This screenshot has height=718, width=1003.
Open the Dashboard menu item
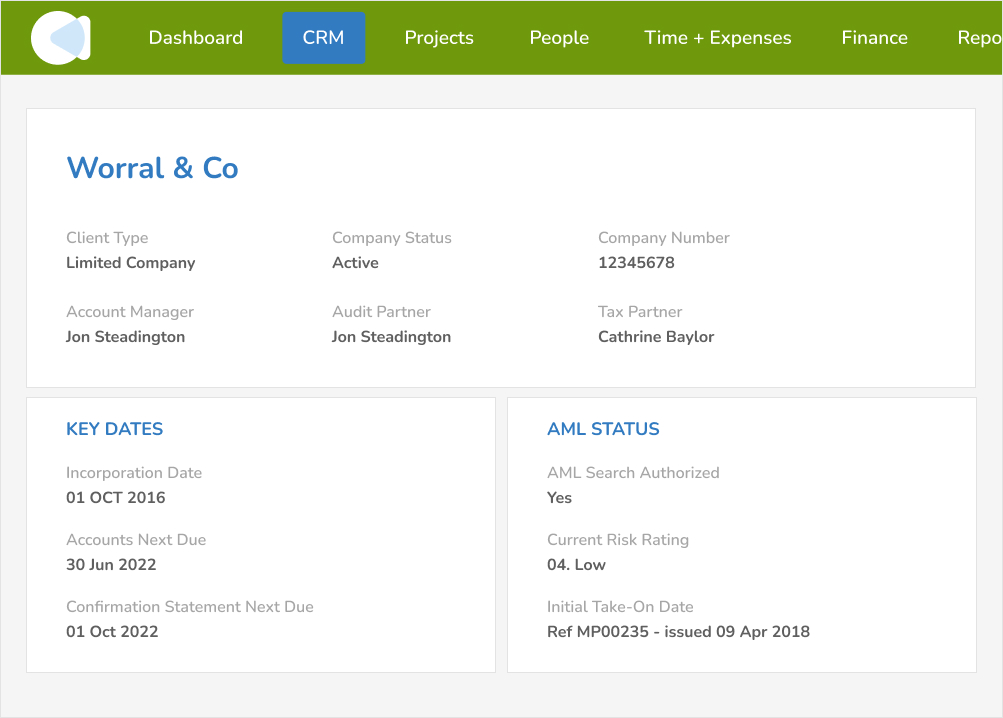coord(195,38)
